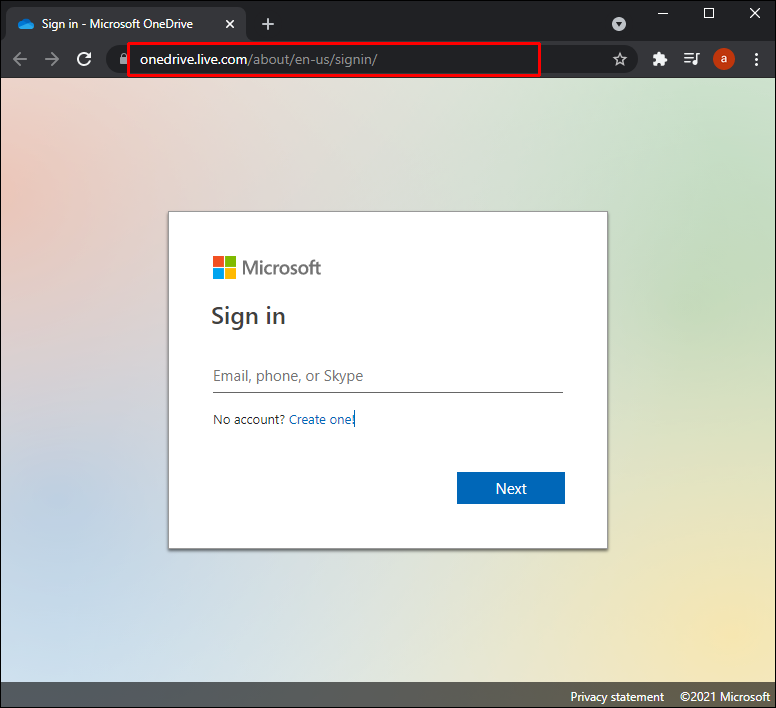View site info via the padlock icon

click(x=124, y=59)
